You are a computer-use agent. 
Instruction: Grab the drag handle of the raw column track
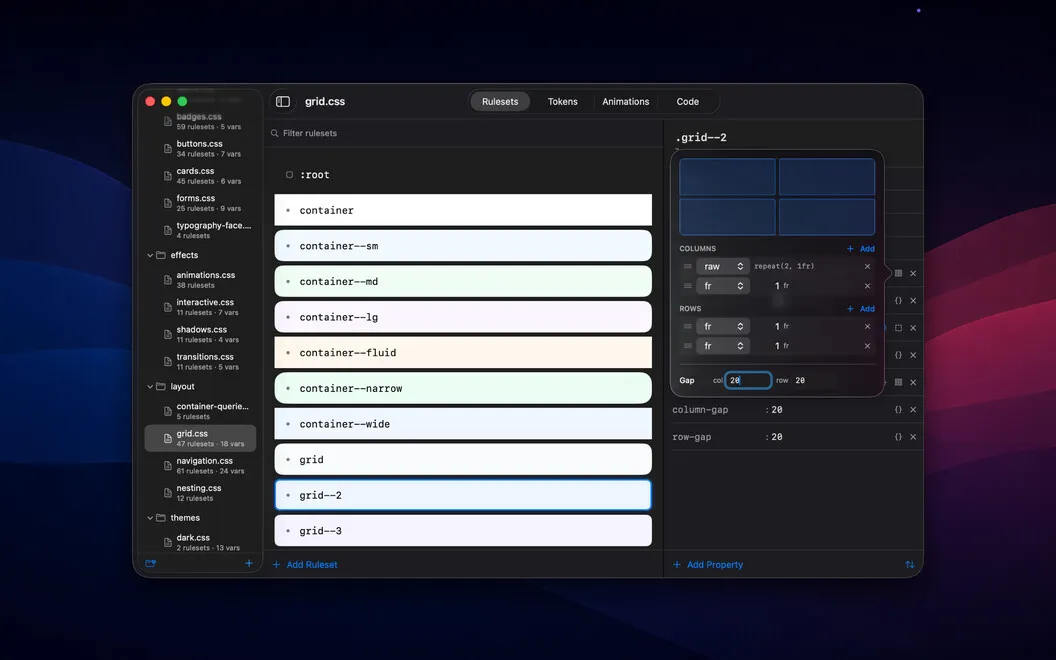point(688,267)
